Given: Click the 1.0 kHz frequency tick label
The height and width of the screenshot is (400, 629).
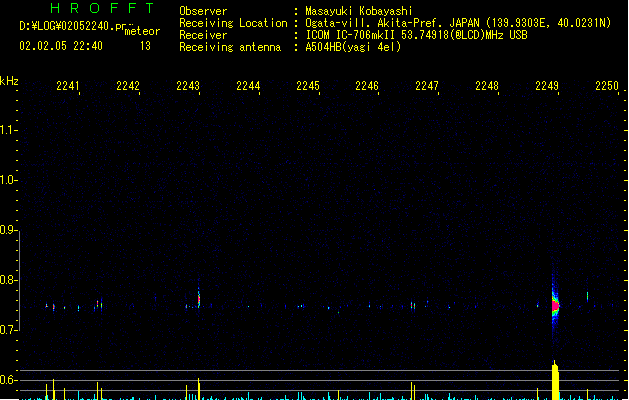Looking at the screenshot, I should point(7,180).
